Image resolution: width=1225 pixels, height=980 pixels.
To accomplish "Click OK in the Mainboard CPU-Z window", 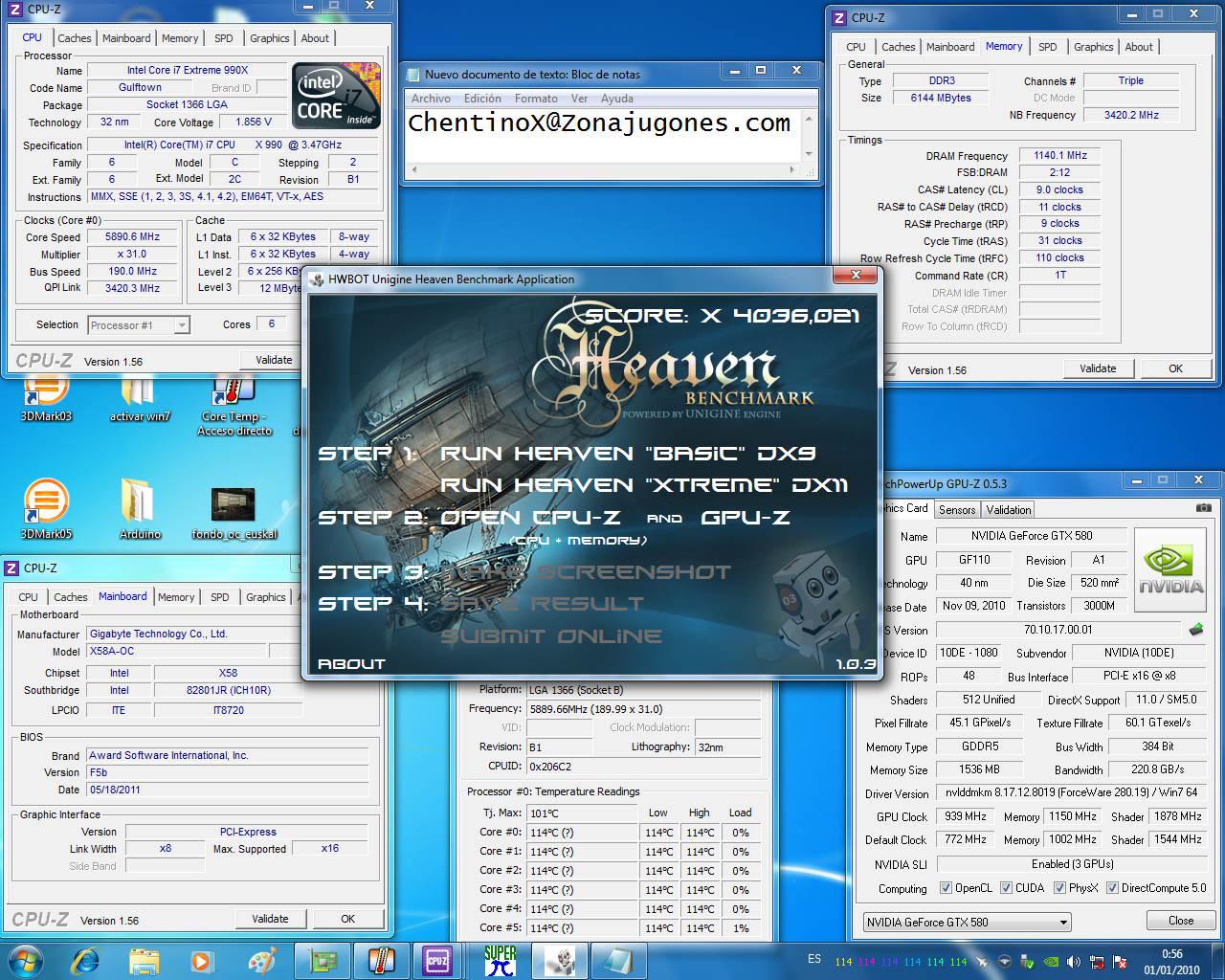I will coord(347,919).
